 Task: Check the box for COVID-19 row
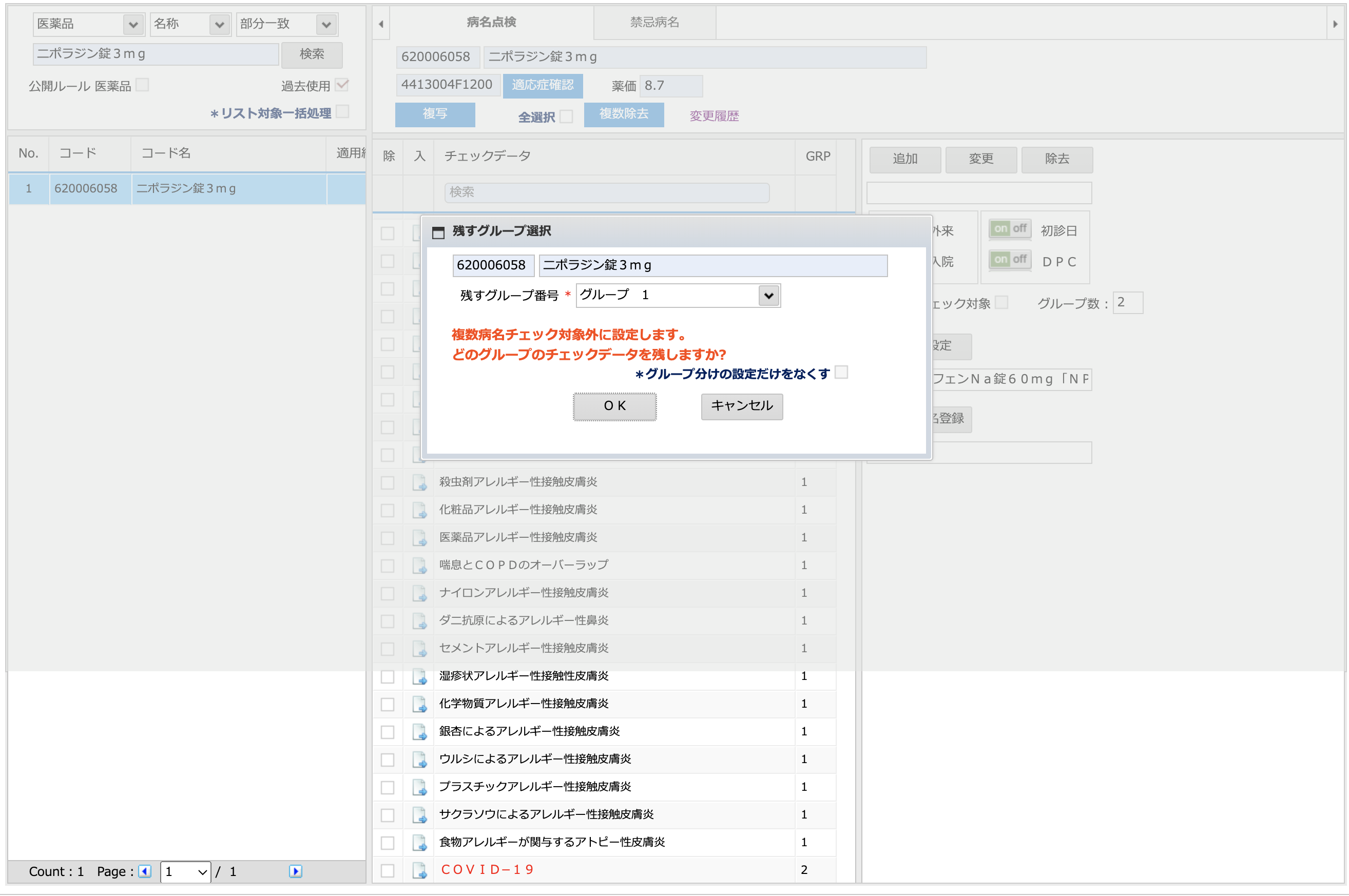pyautogui.click(x=388, y=870)
